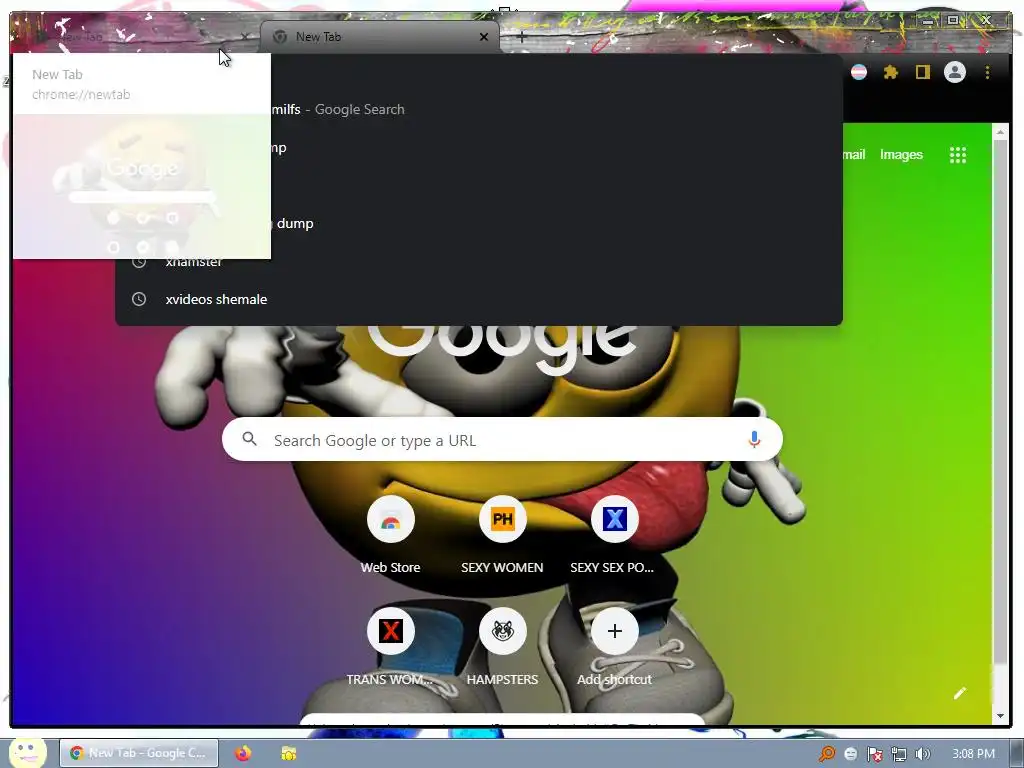Screen dimensions: 1024x768
Task: Customize this page with pencil icon
Action: [959, 693]
